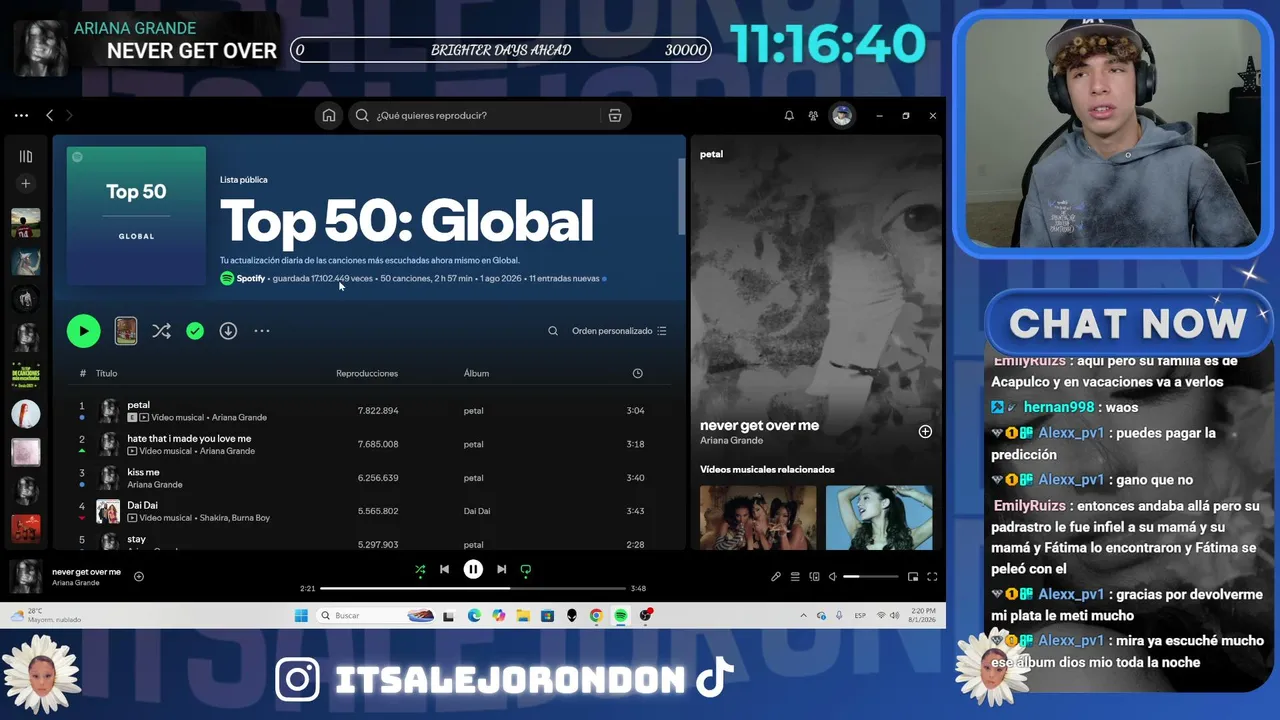Open the playback queue

pos(795,577)
